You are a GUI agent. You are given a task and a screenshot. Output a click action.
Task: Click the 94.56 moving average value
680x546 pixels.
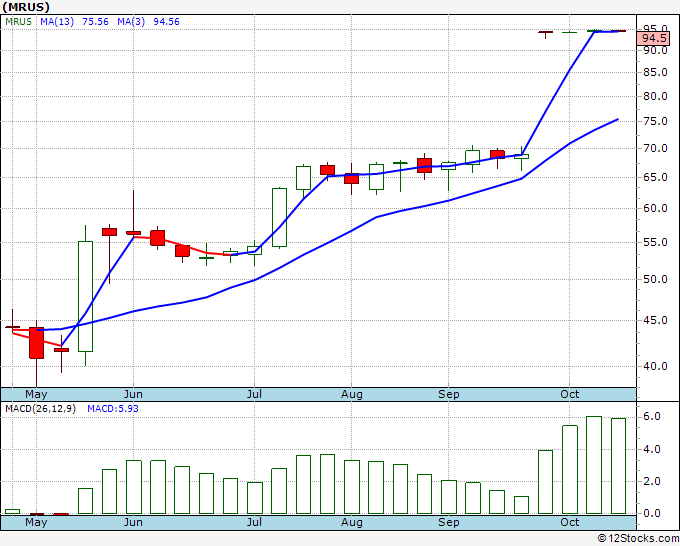[167, 22]
